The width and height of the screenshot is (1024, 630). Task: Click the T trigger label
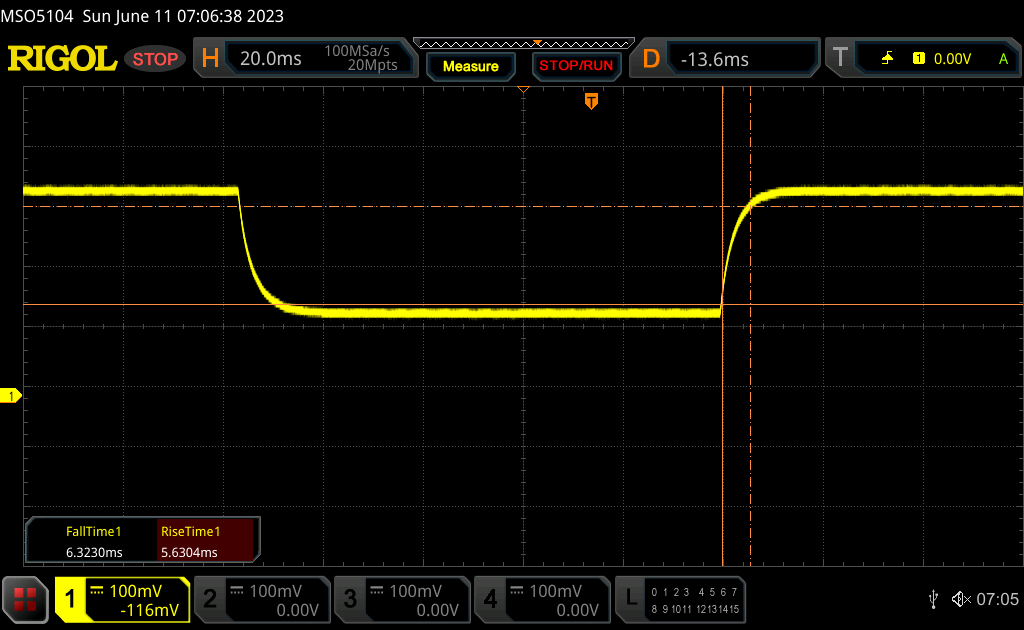click(x=840, y=57)
